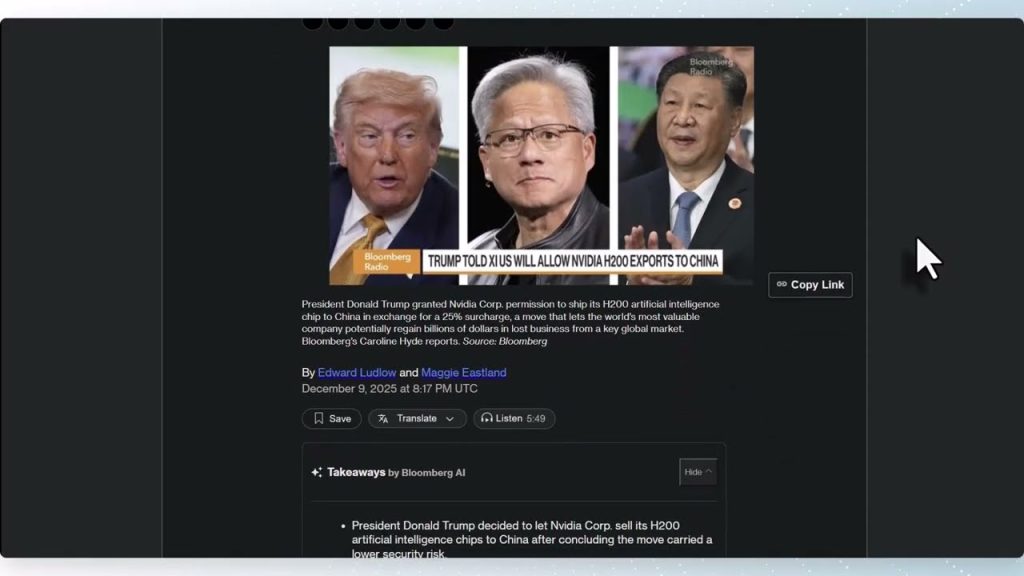Open the Translate dropdown

coord(417,419)
